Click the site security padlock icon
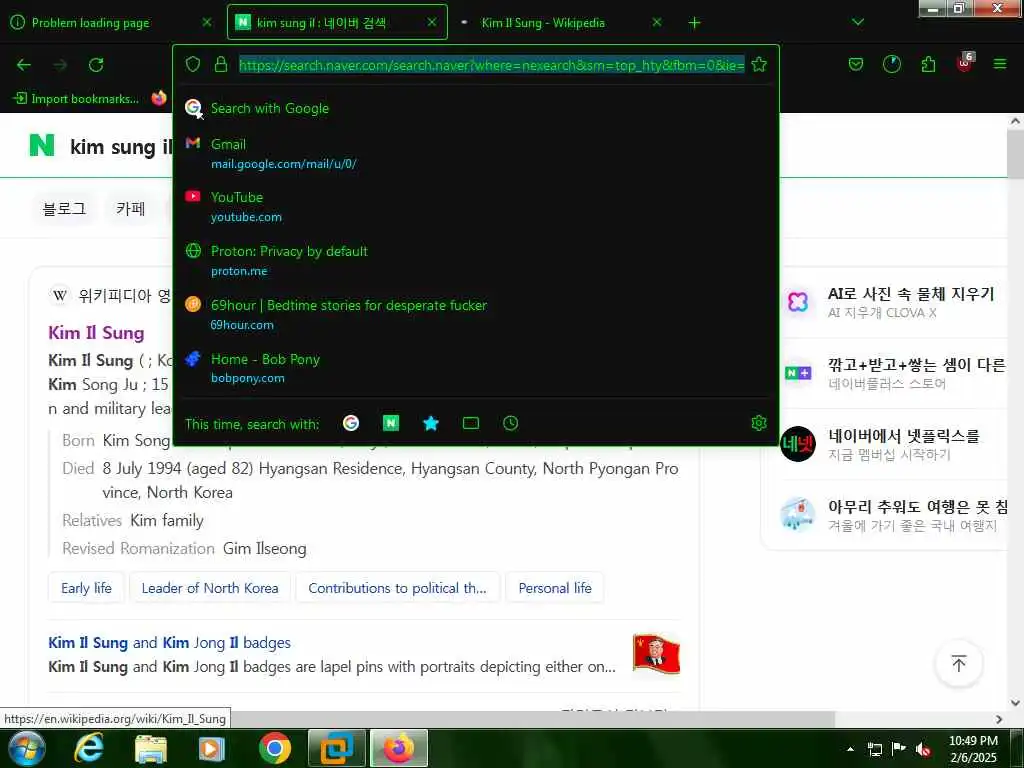 tap(221, 64)
